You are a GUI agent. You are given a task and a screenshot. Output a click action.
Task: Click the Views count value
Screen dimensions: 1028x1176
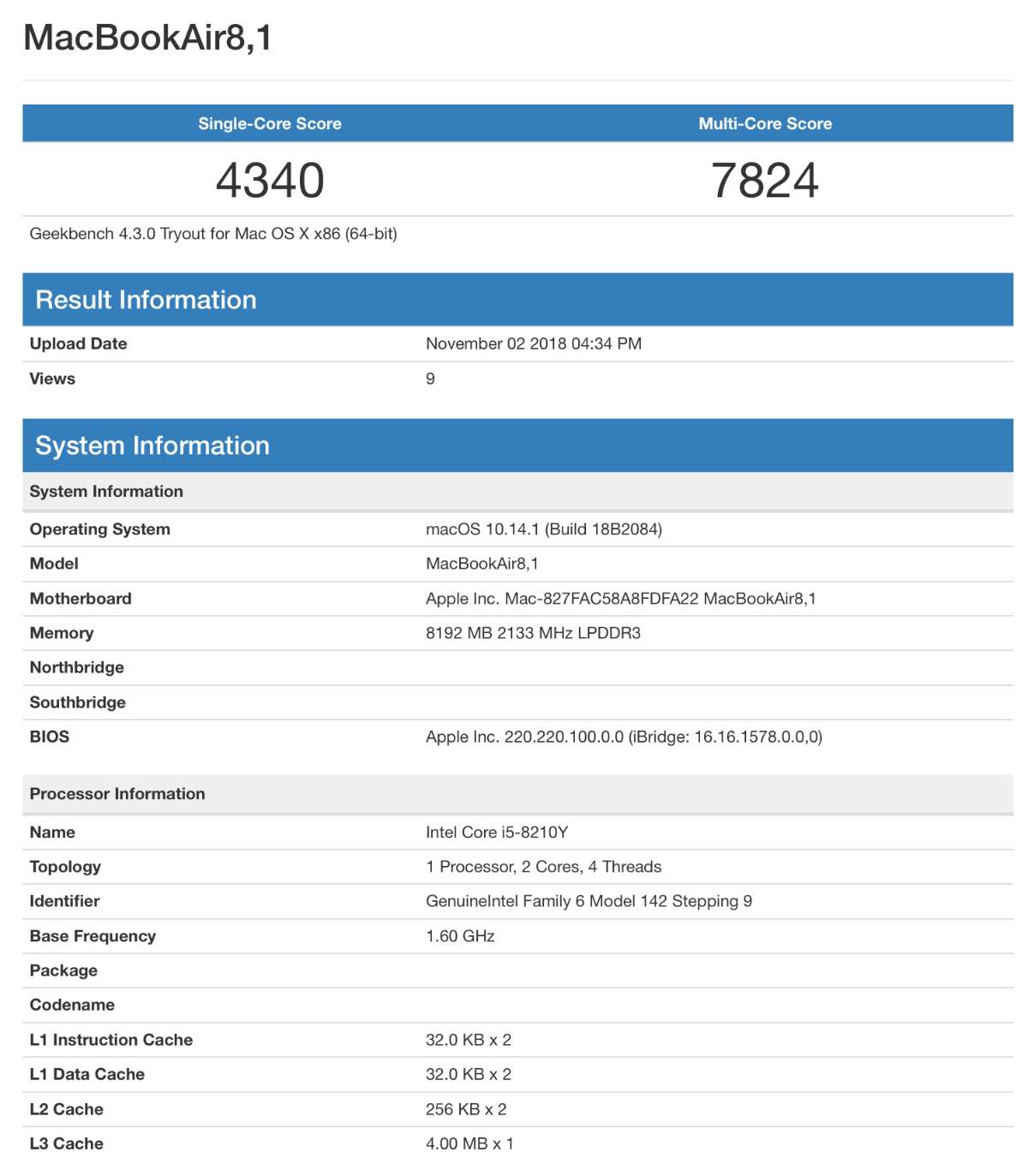click(x=430, y=379)
